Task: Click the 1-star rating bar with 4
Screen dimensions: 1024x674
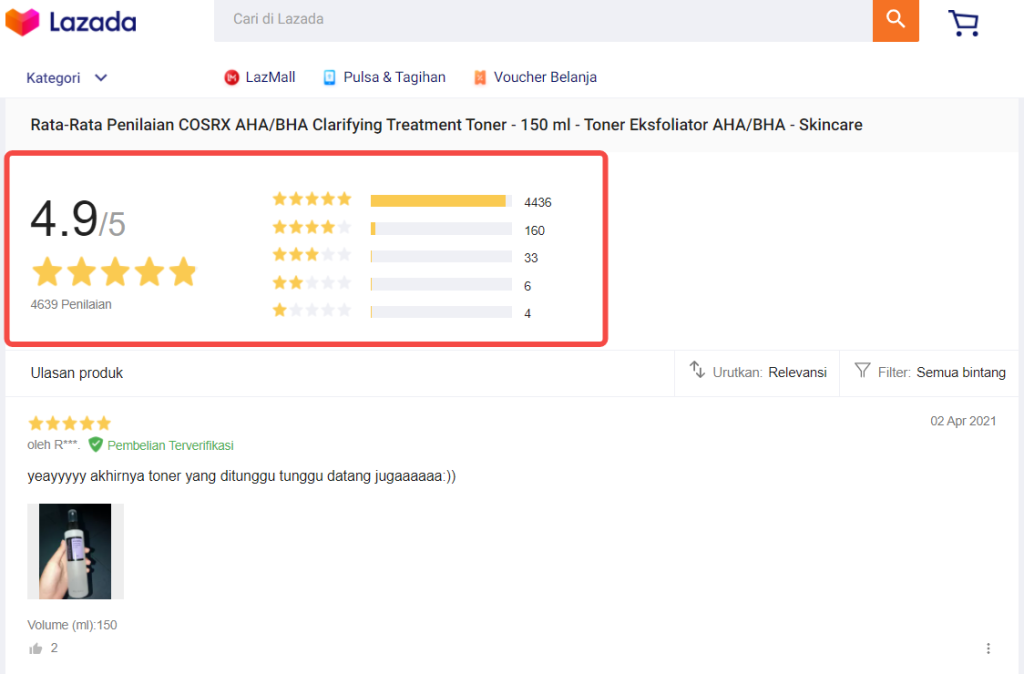Action: (x=441, y=312)
